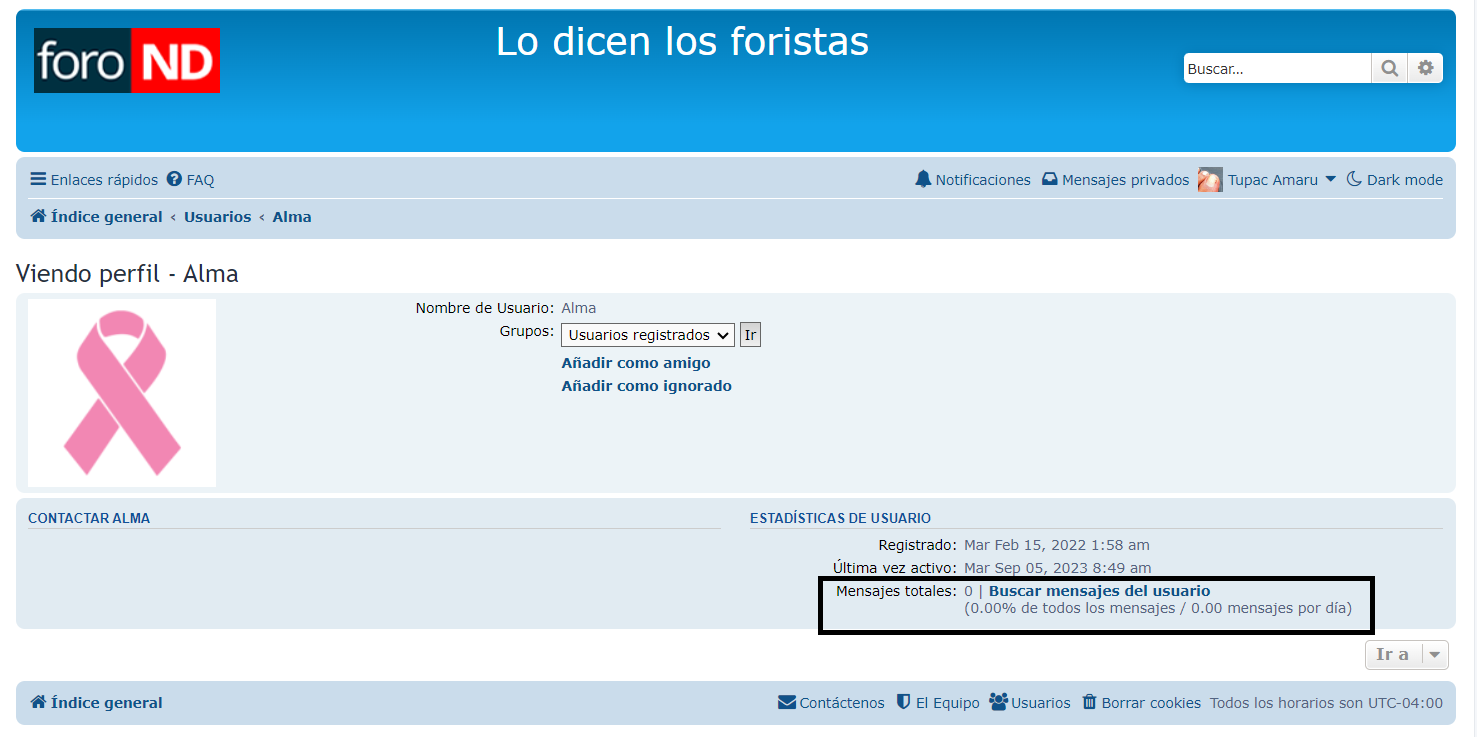Go to Usuarios breadcrumb
The image size is (1477, 737).
[x=217, y=217]
